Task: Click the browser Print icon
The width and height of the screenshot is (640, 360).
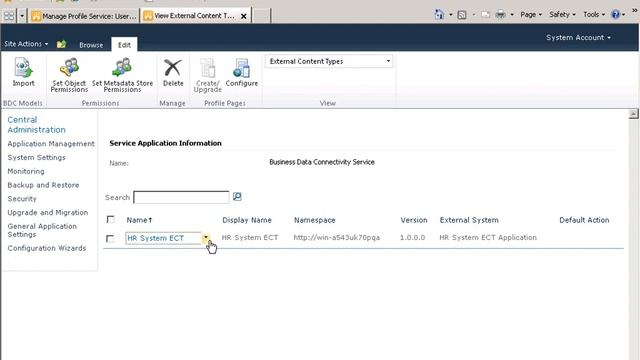Action: (500, 15)
